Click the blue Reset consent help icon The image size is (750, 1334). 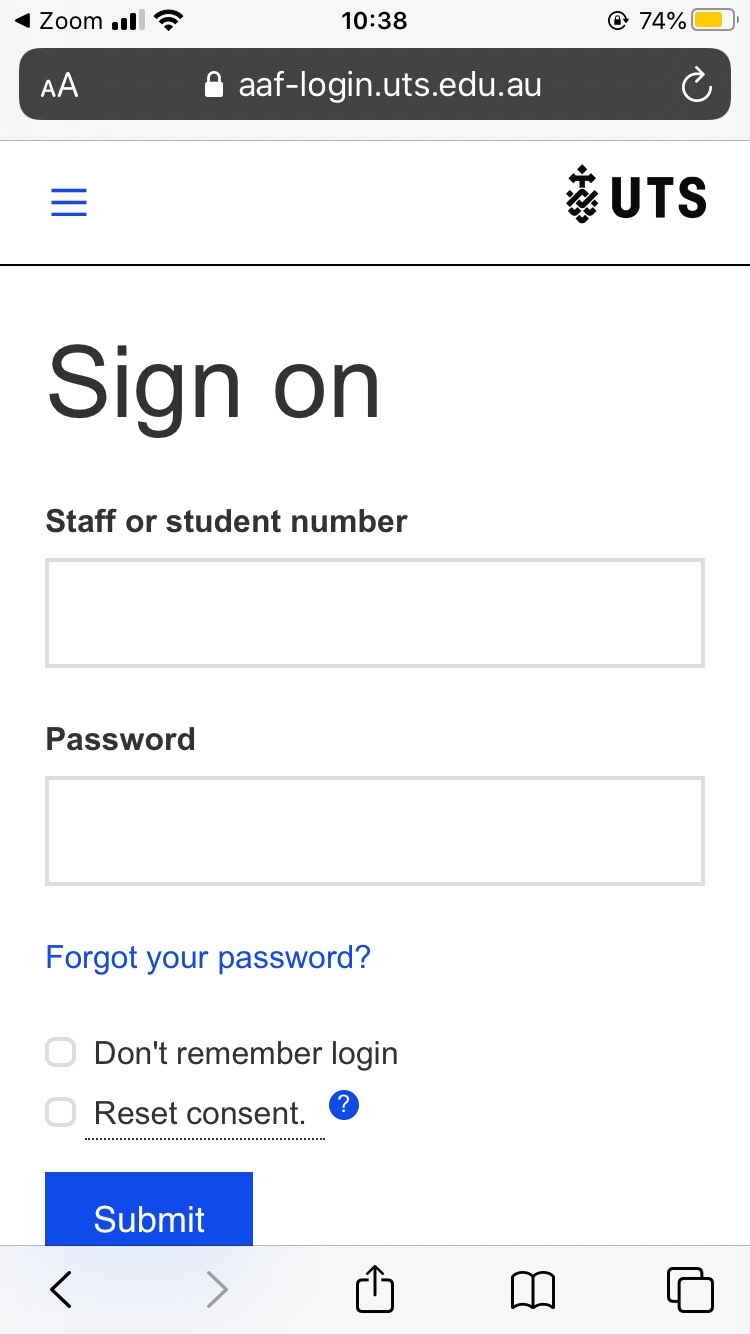(344, 1106)
